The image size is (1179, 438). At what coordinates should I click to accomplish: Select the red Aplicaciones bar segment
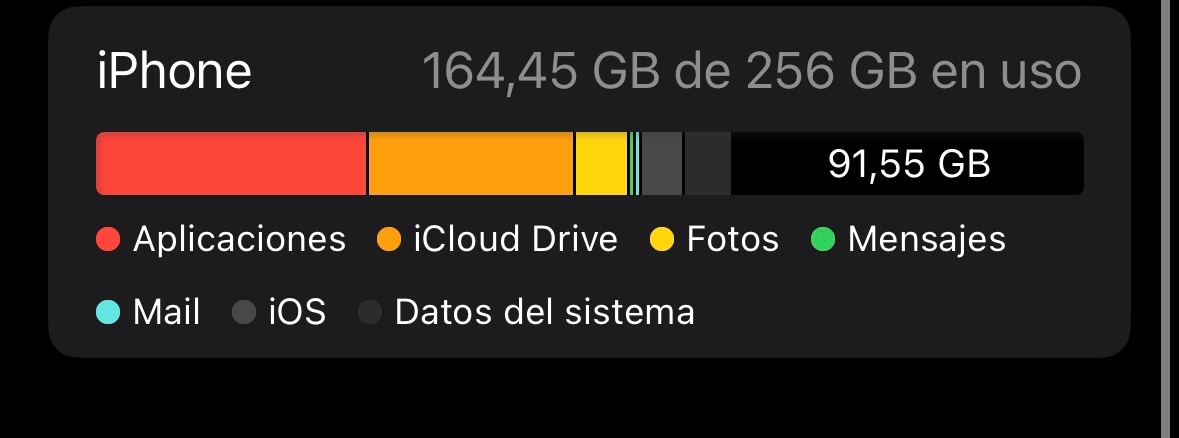click(x=231, y=164)
